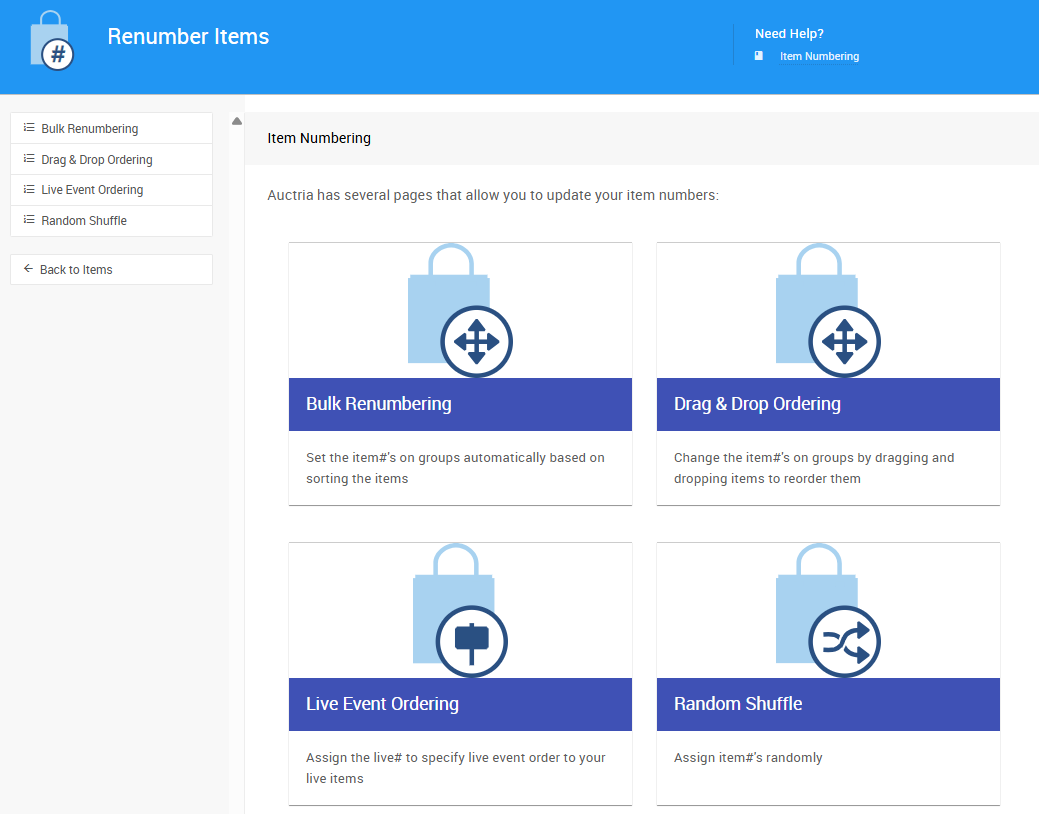Click the Drag & Drop Ordering card title banner
This screenshot has width=1039, height=814.
tap(828, 404)
